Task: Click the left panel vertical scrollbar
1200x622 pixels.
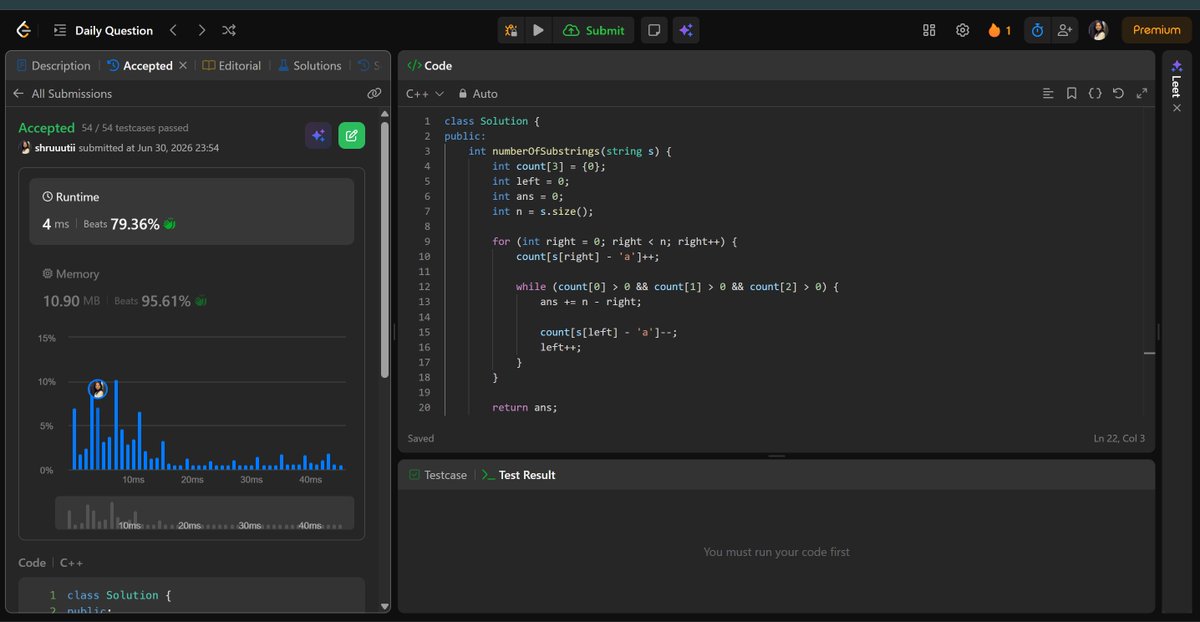Action: [385, 250]
